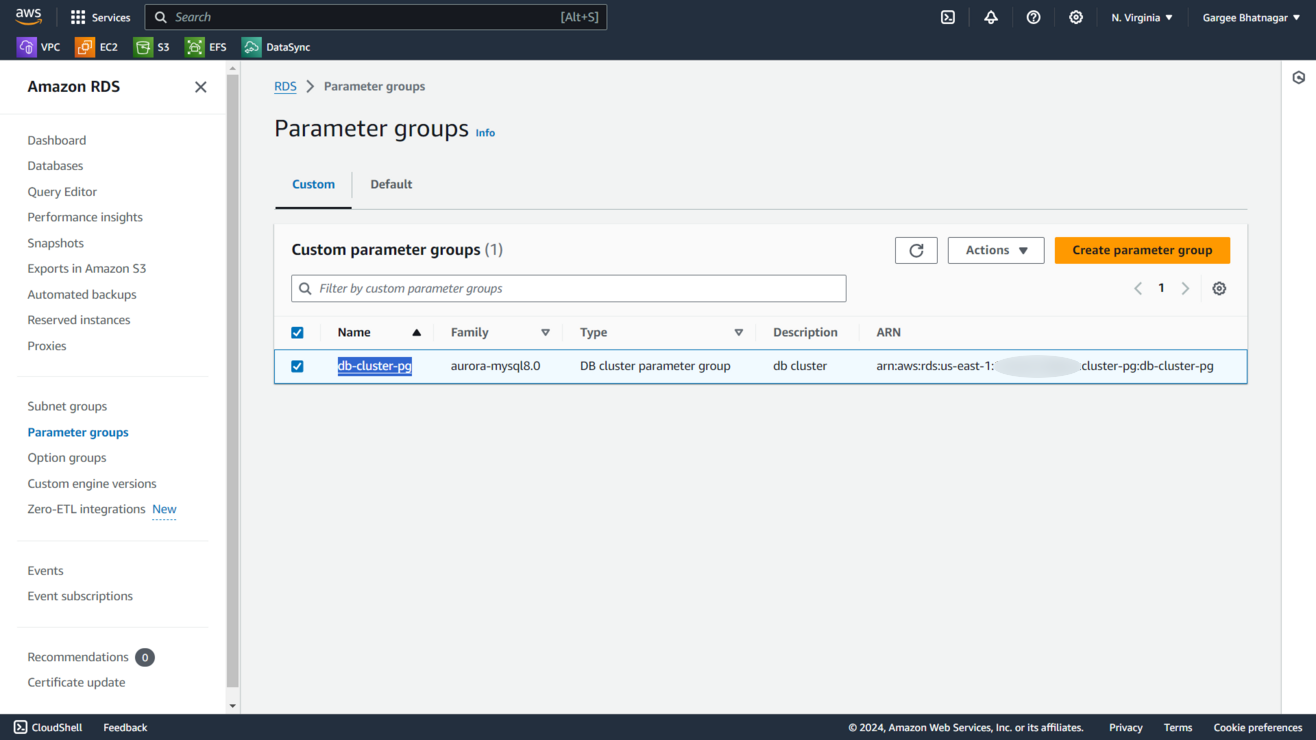
Task: Sort by the Family column arrow
Action: coord(545,333)
